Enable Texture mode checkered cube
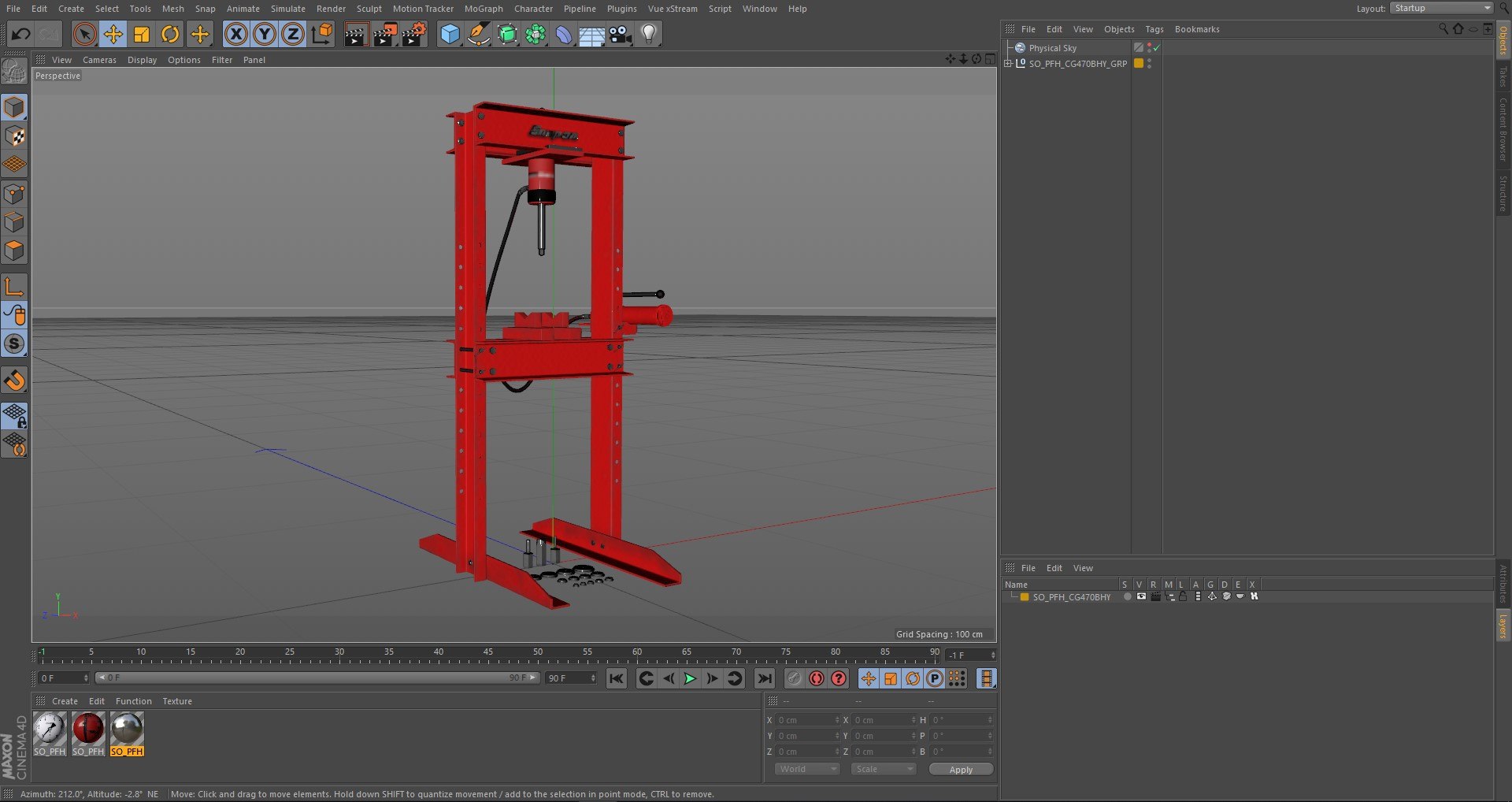Image resolution: width=1512 pixels, height=802 pixels. pyautogui.click(x=14, y=136)
